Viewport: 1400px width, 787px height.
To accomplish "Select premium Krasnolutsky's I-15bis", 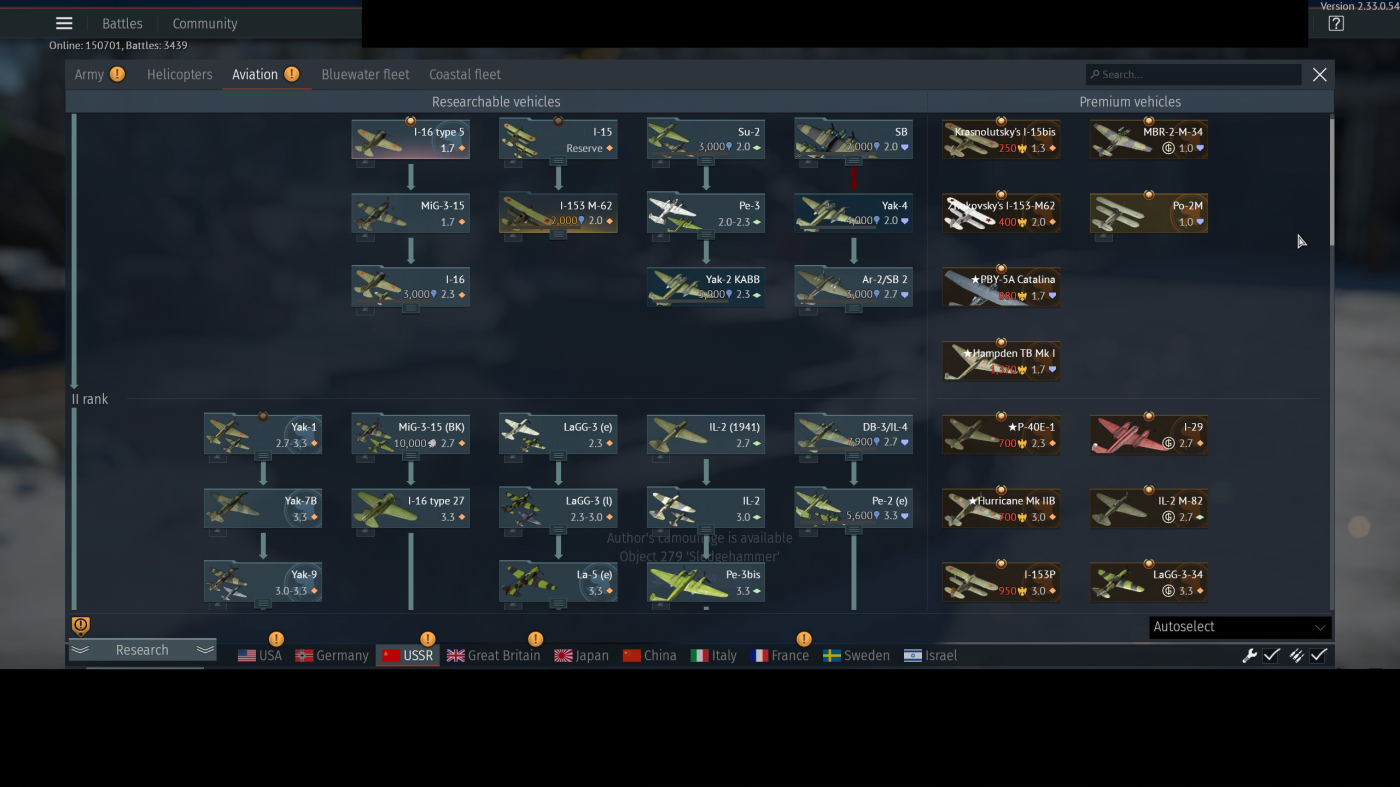I will point(1001,140).
